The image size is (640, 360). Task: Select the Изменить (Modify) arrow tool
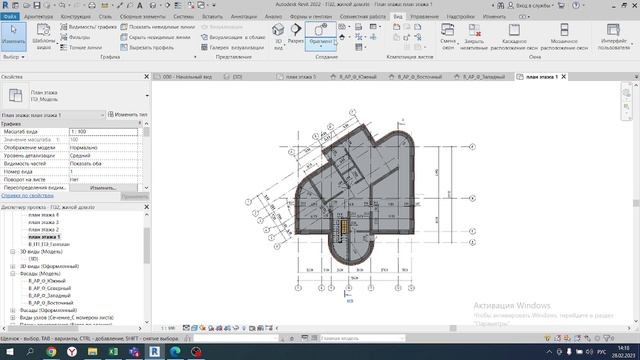coord(13,37)
